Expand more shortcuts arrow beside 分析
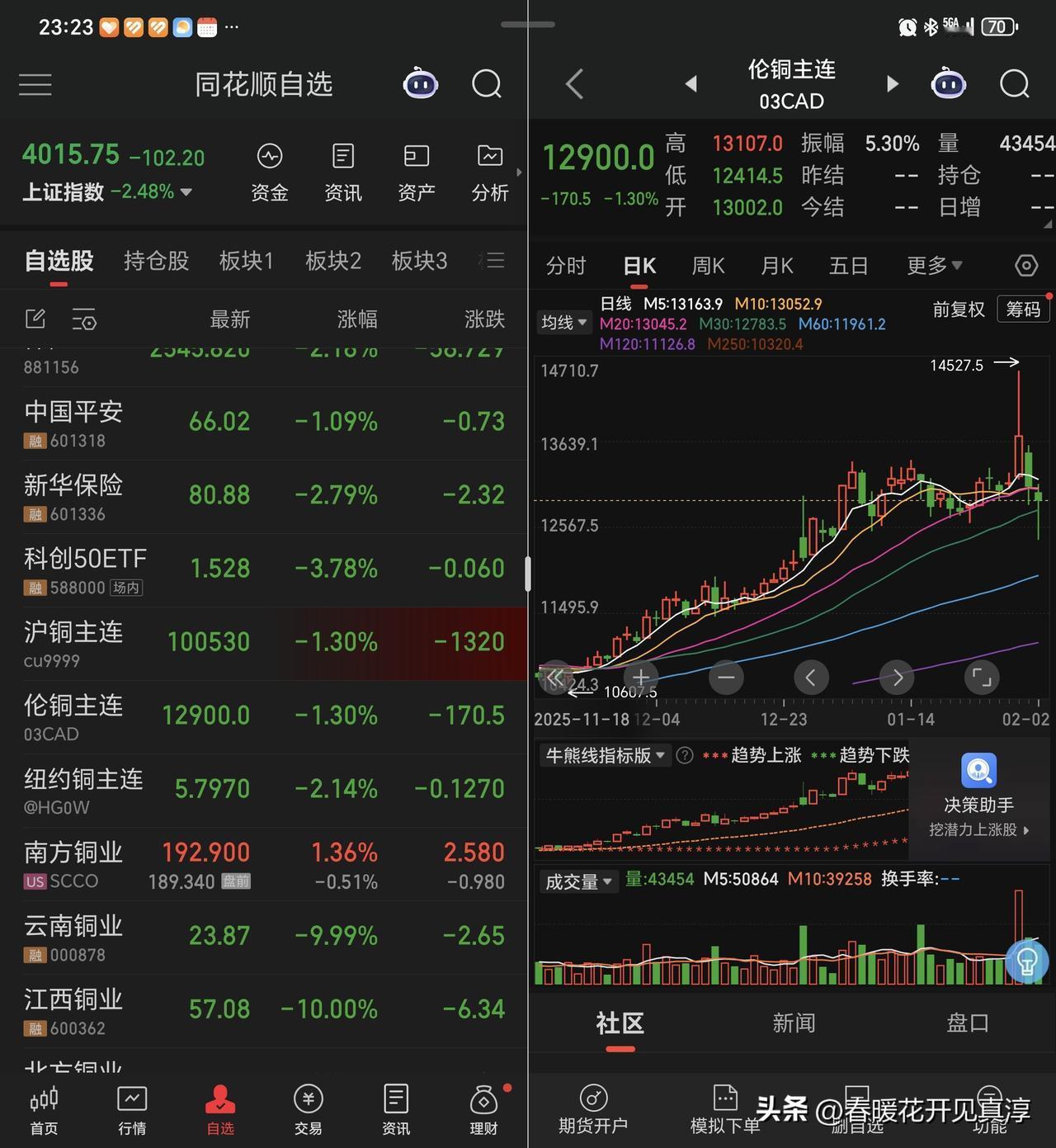This screenshot has width=1056, height=1148. 519,172
